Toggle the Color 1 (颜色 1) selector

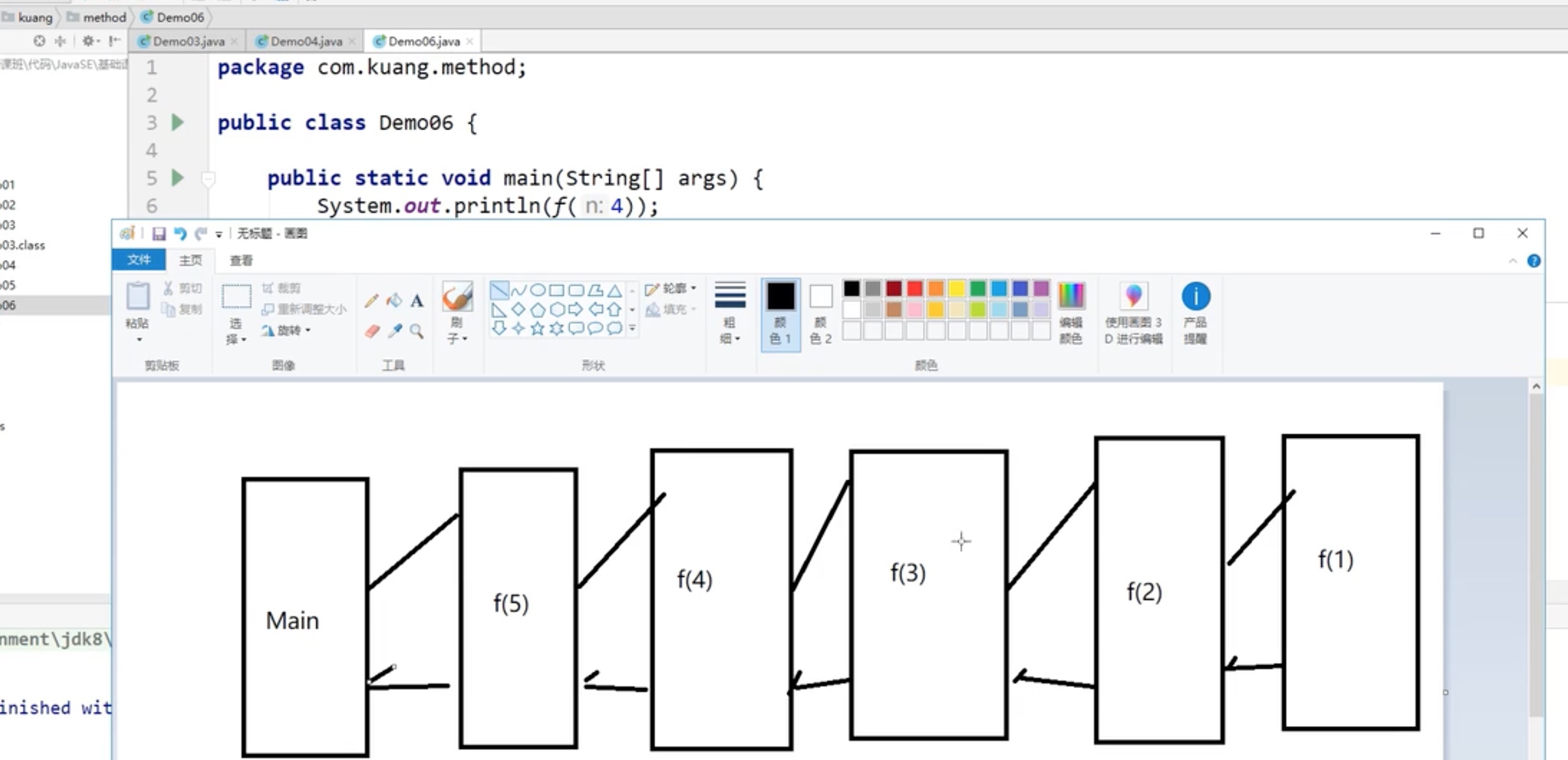780,313
